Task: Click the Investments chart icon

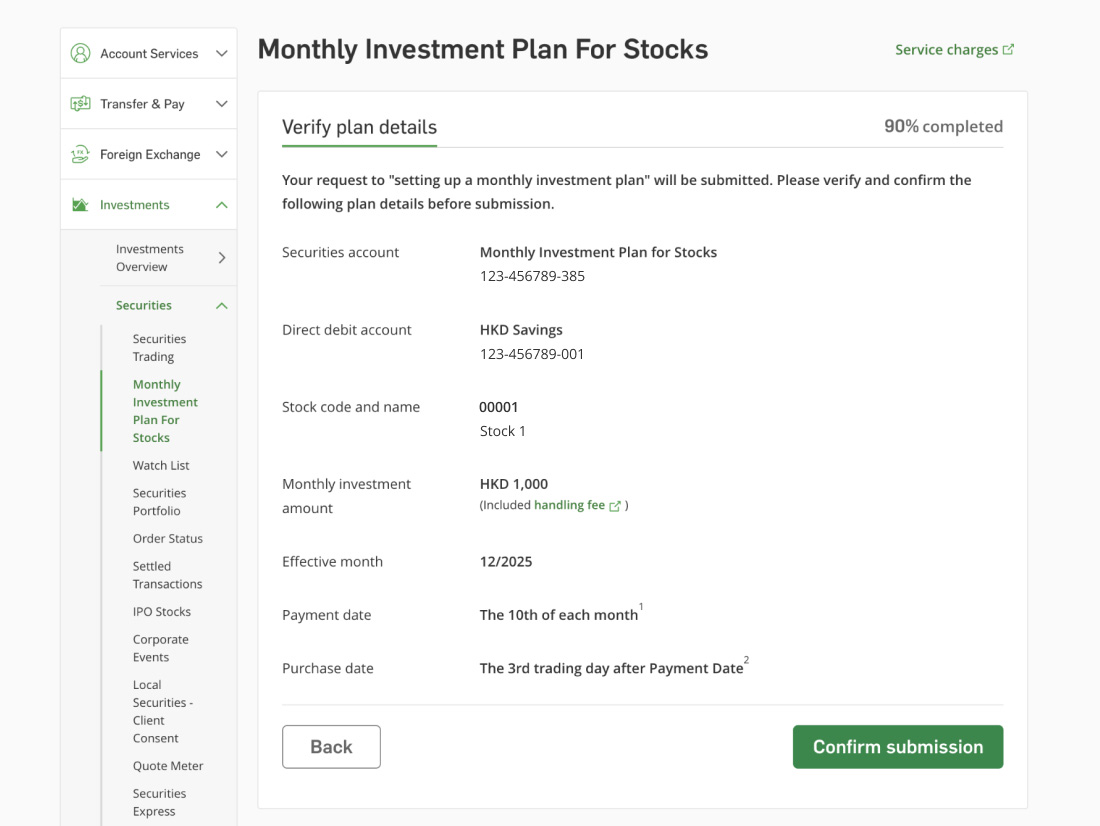Action: [81, 205]
